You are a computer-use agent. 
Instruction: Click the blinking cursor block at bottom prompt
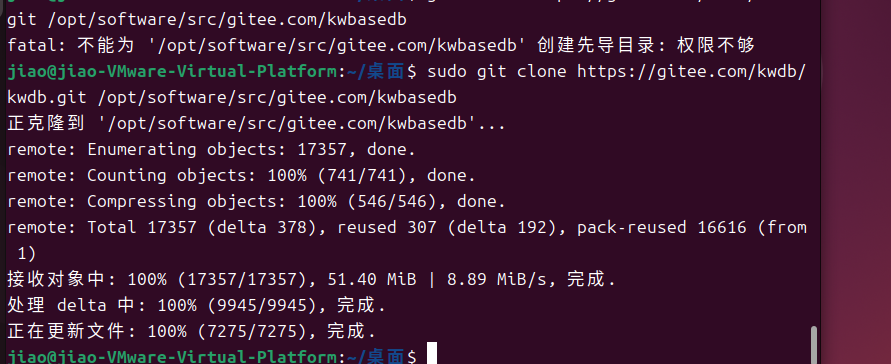click(431, 353)
